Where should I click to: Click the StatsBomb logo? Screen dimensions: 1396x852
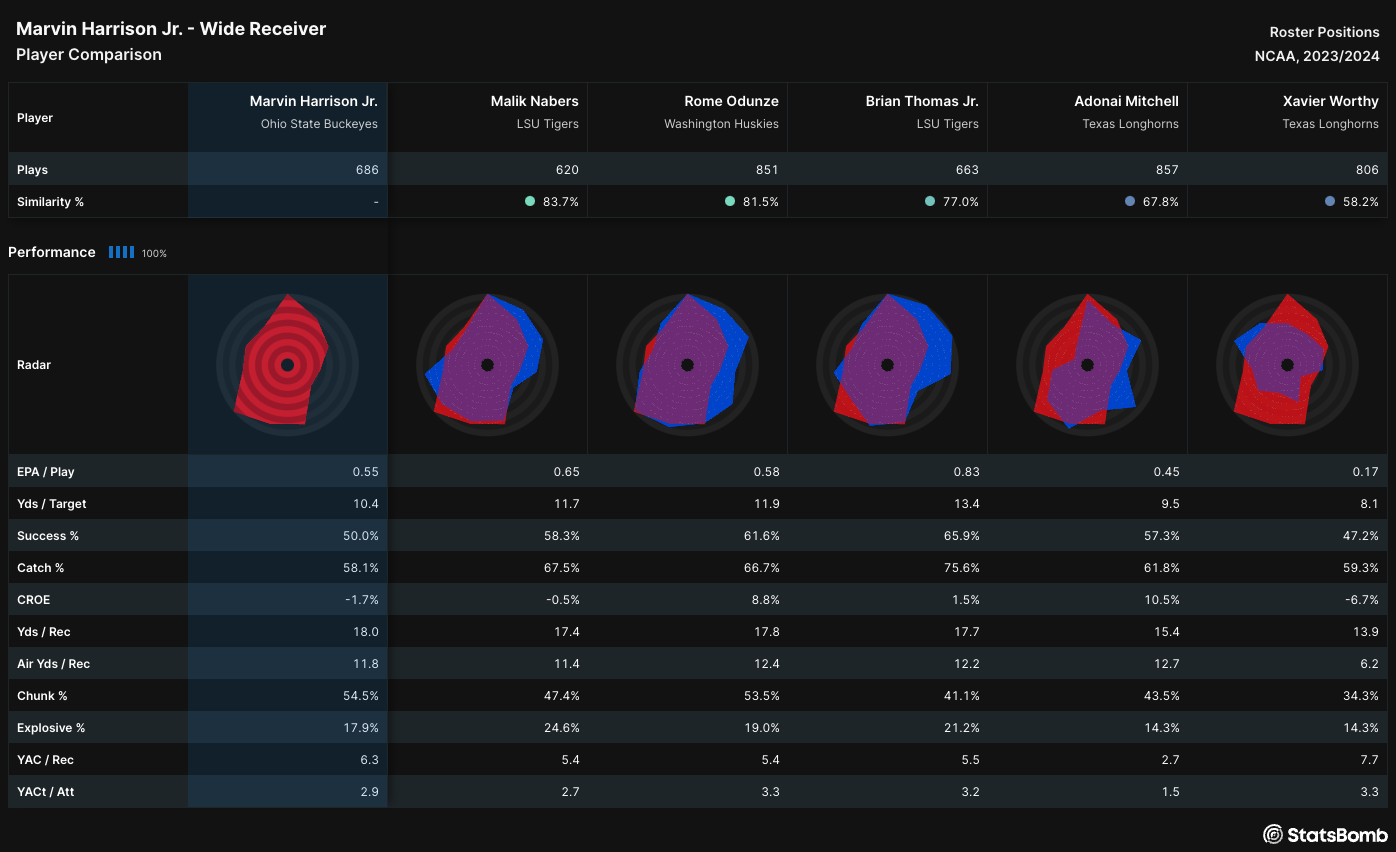coord(1325,834)
